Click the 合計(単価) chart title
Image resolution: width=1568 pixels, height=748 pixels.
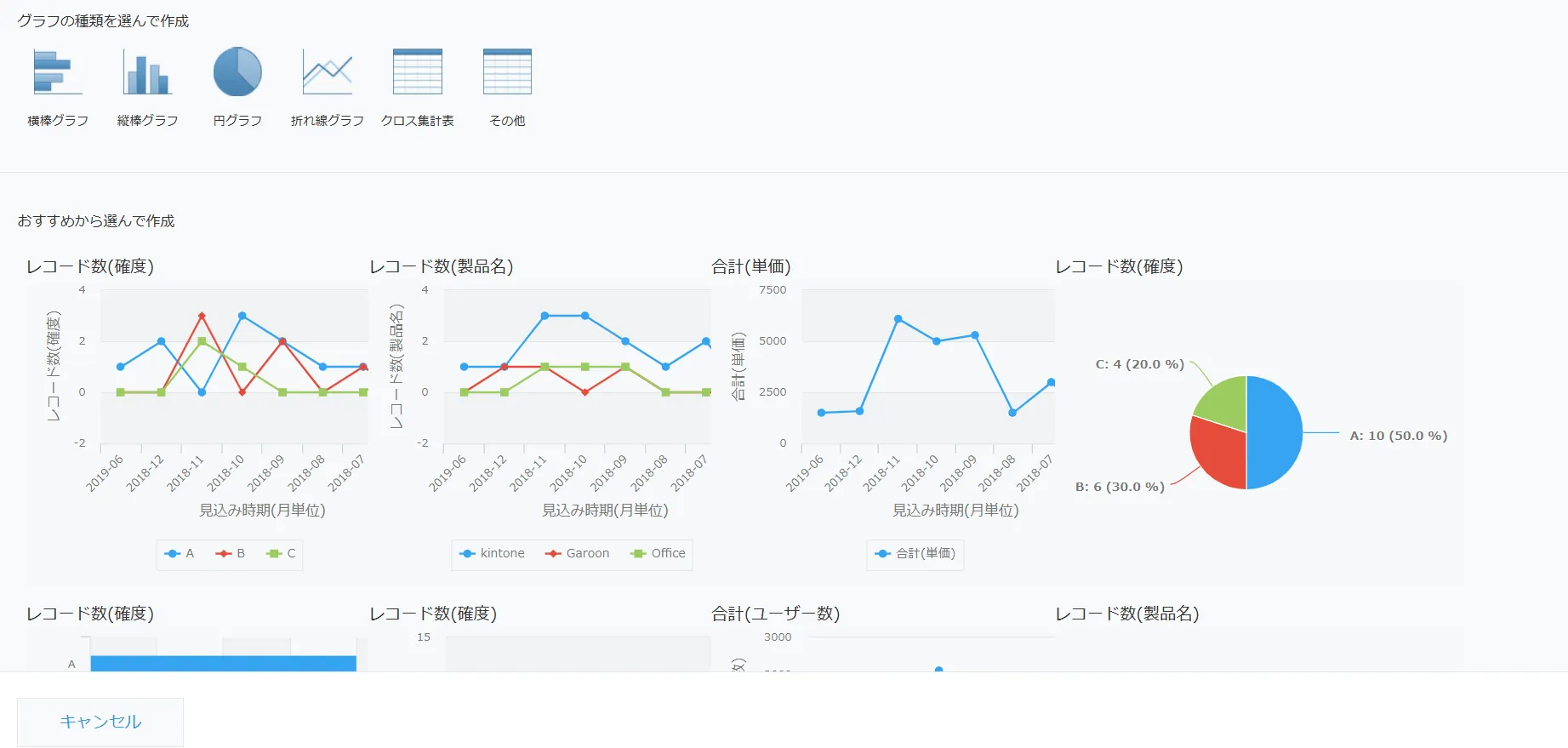point(751,266)
